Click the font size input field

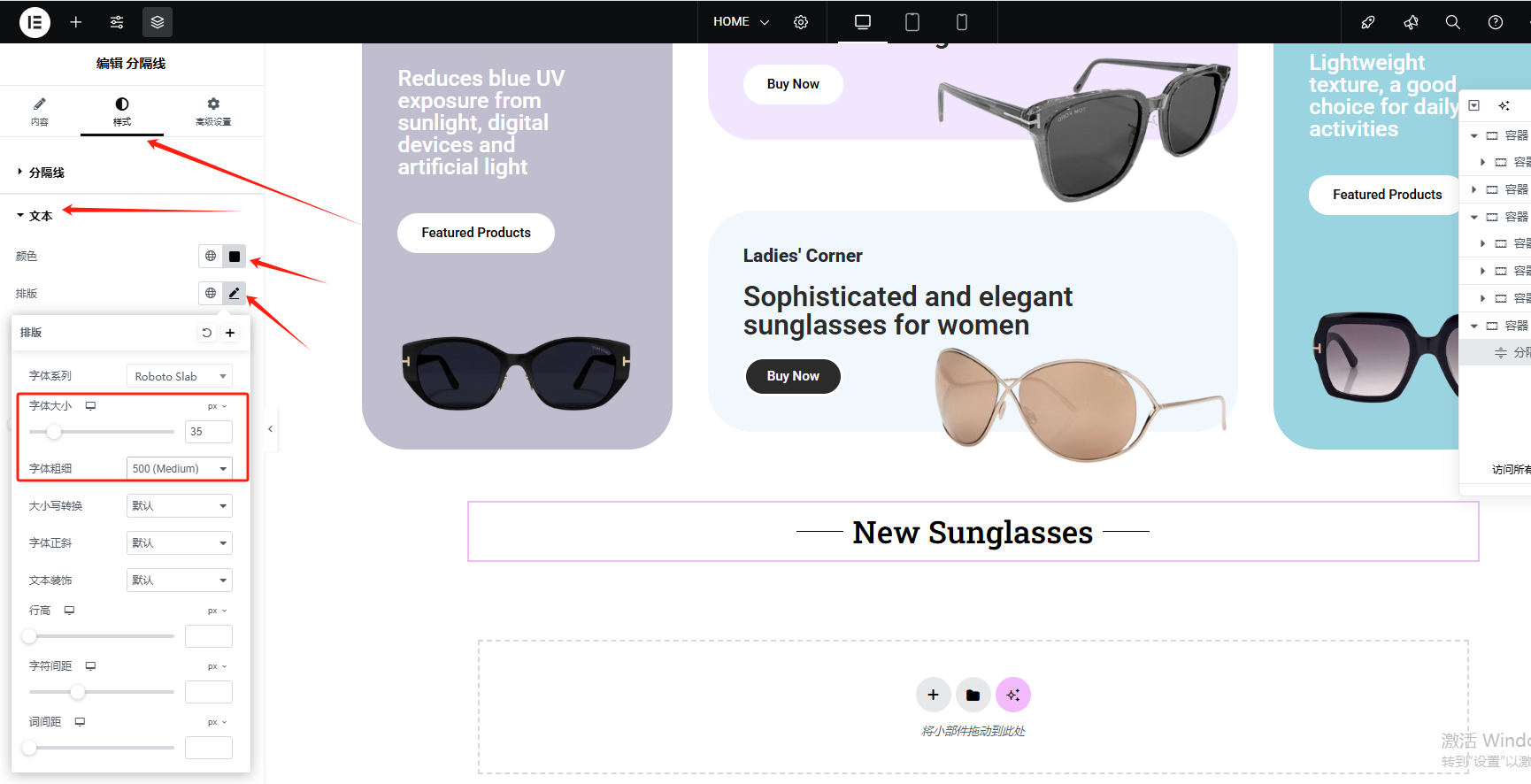[x=208, y=432]
